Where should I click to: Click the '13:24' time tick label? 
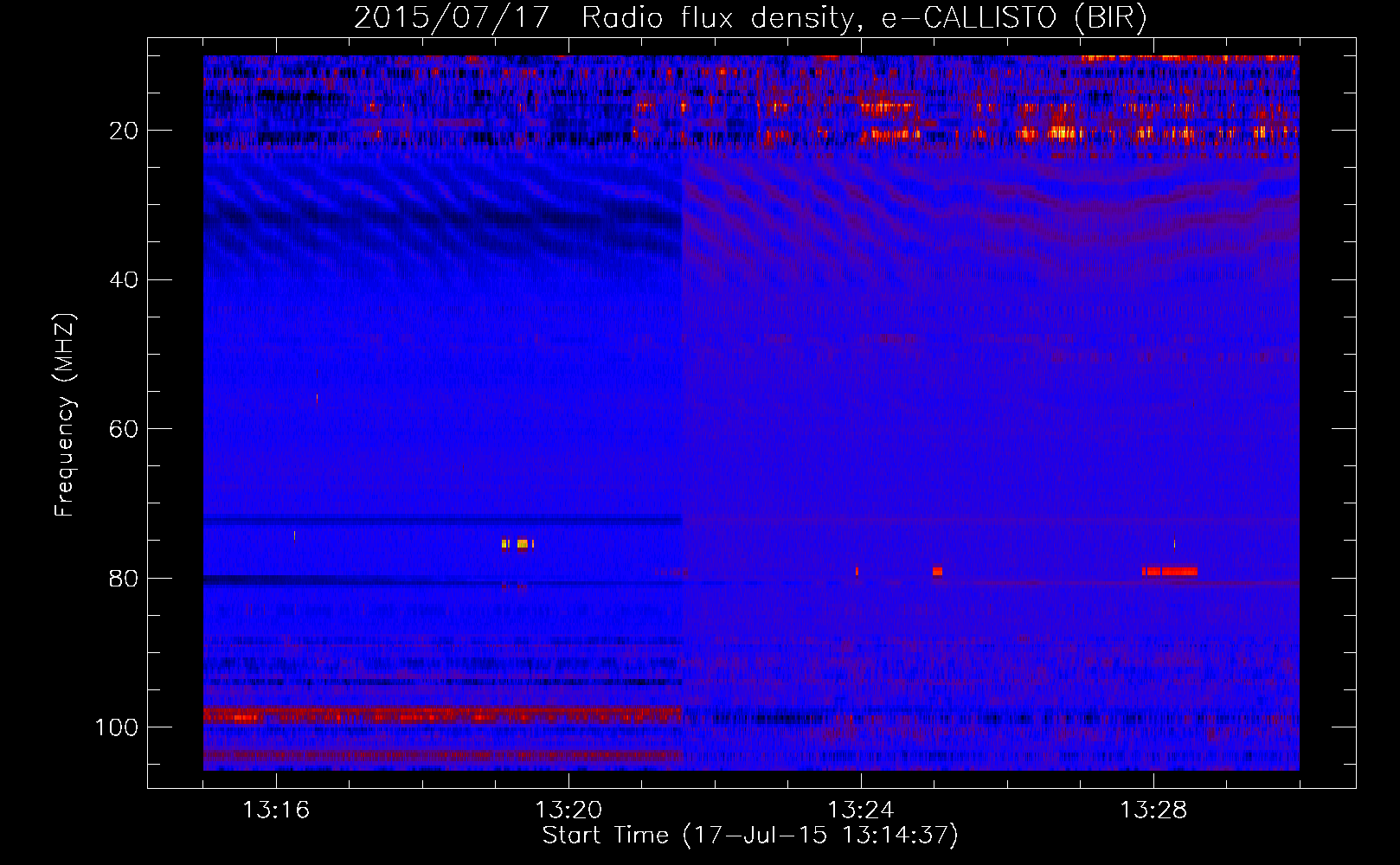point(861,810)
